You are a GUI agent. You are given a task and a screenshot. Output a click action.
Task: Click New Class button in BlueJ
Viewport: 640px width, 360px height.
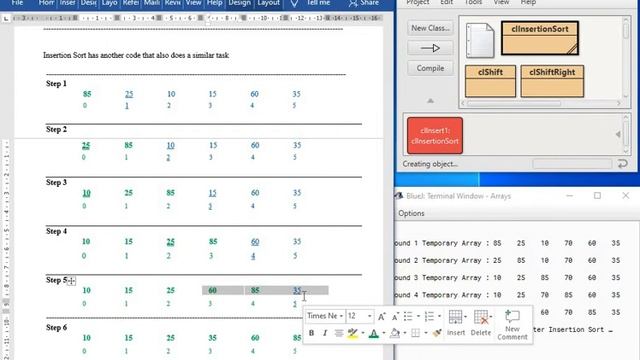point(430,28)
